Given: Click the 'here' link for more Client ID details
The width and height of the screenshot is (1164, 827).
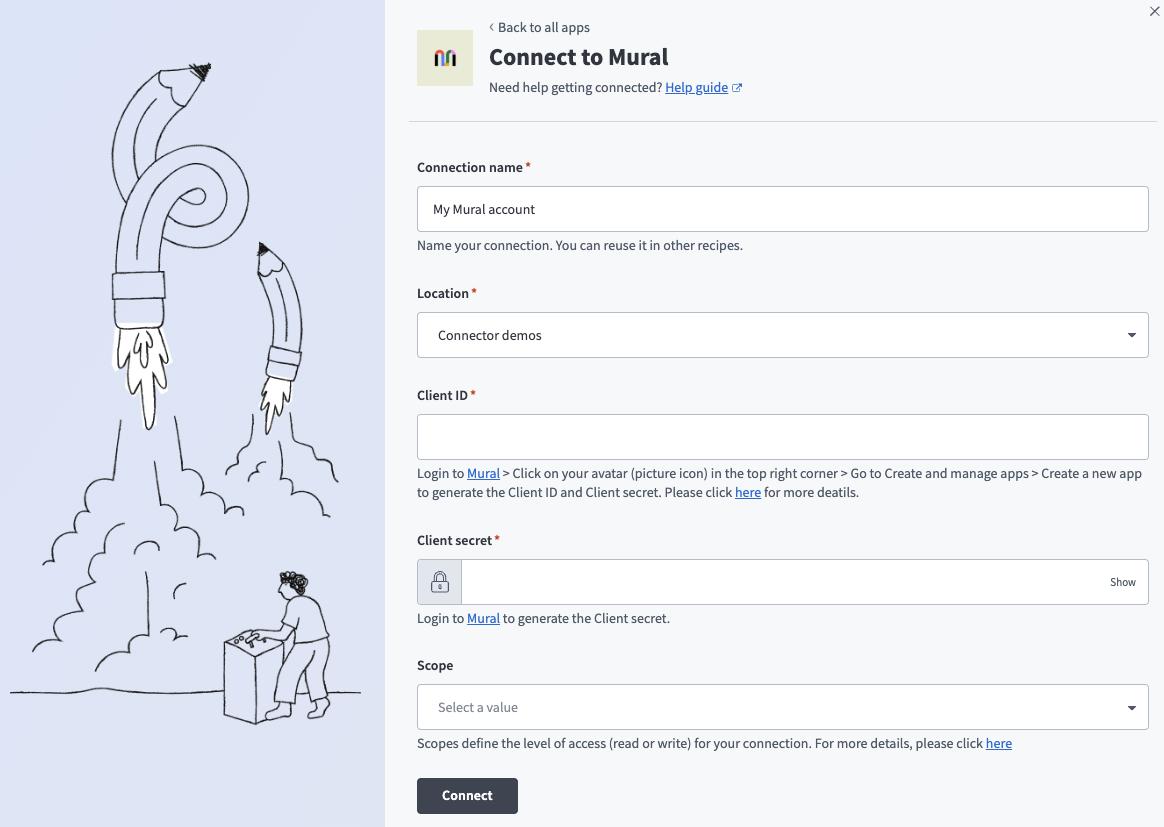Looking at the screenshot, I should tap(748, 493).
